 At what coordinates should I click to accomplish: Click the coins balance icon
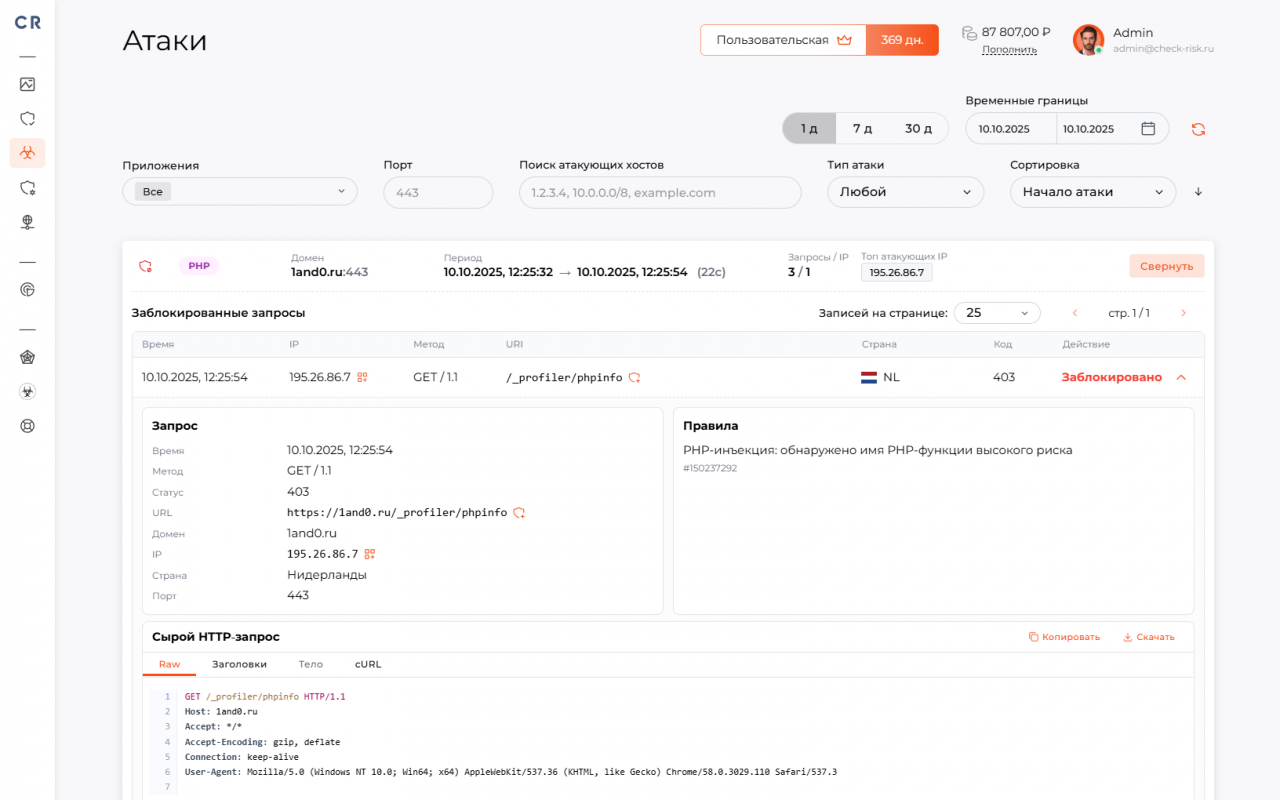pos(968,33)
